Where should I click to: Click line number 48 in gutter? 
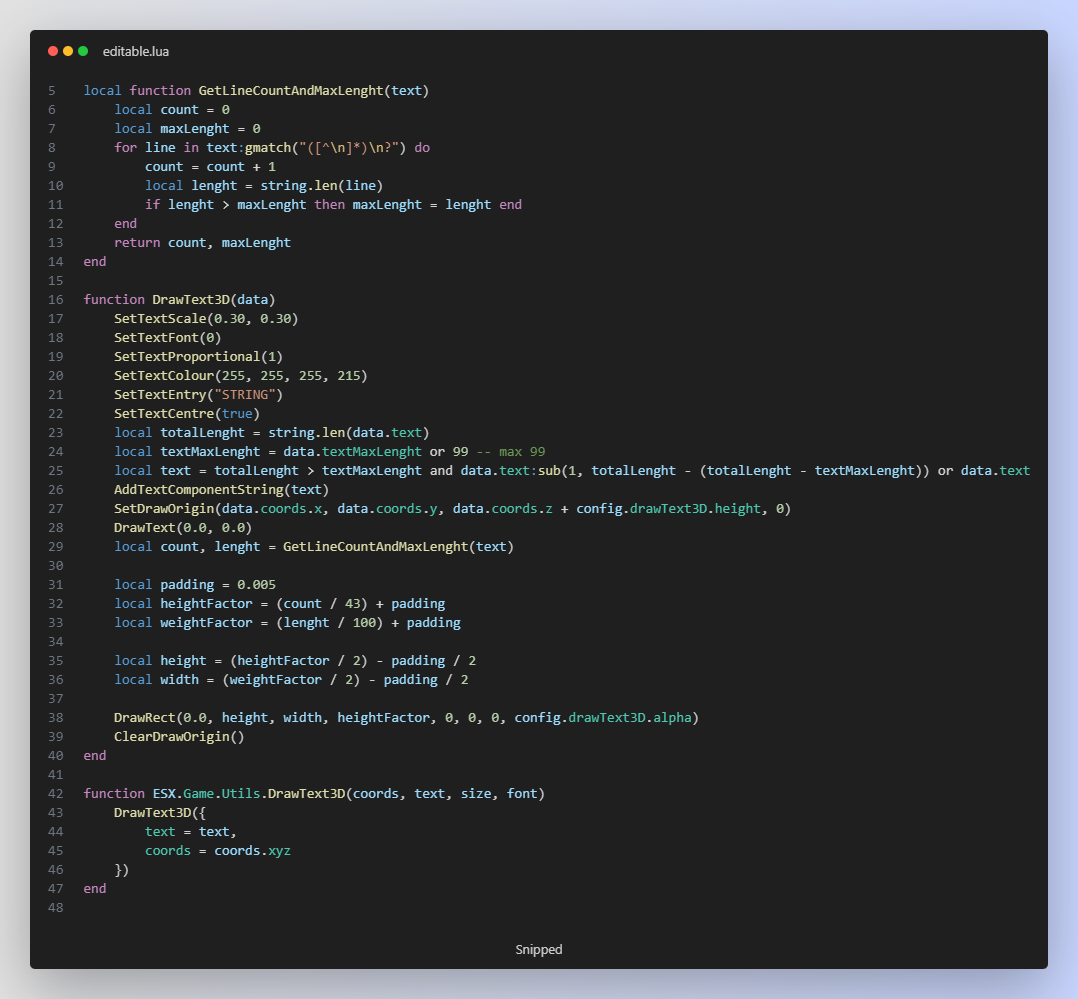click(x=55, y=907)
